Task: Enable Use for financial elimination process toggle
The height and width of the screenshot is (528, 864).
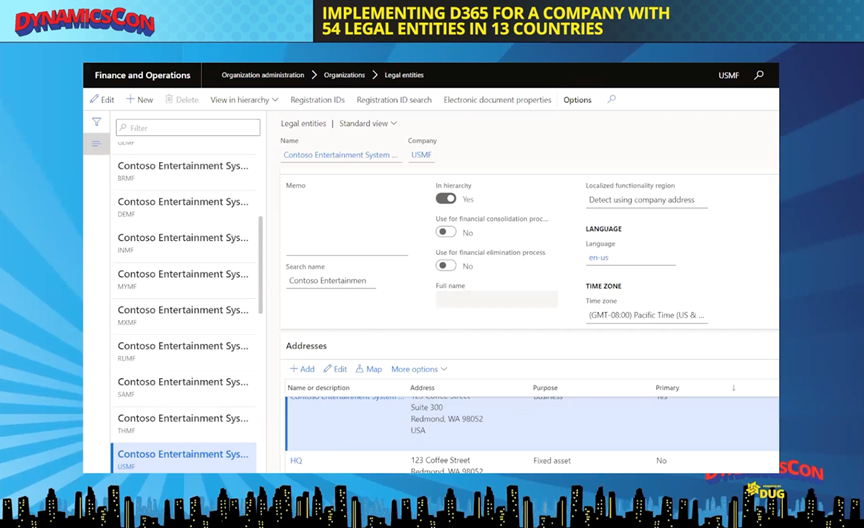Action: 446,266
